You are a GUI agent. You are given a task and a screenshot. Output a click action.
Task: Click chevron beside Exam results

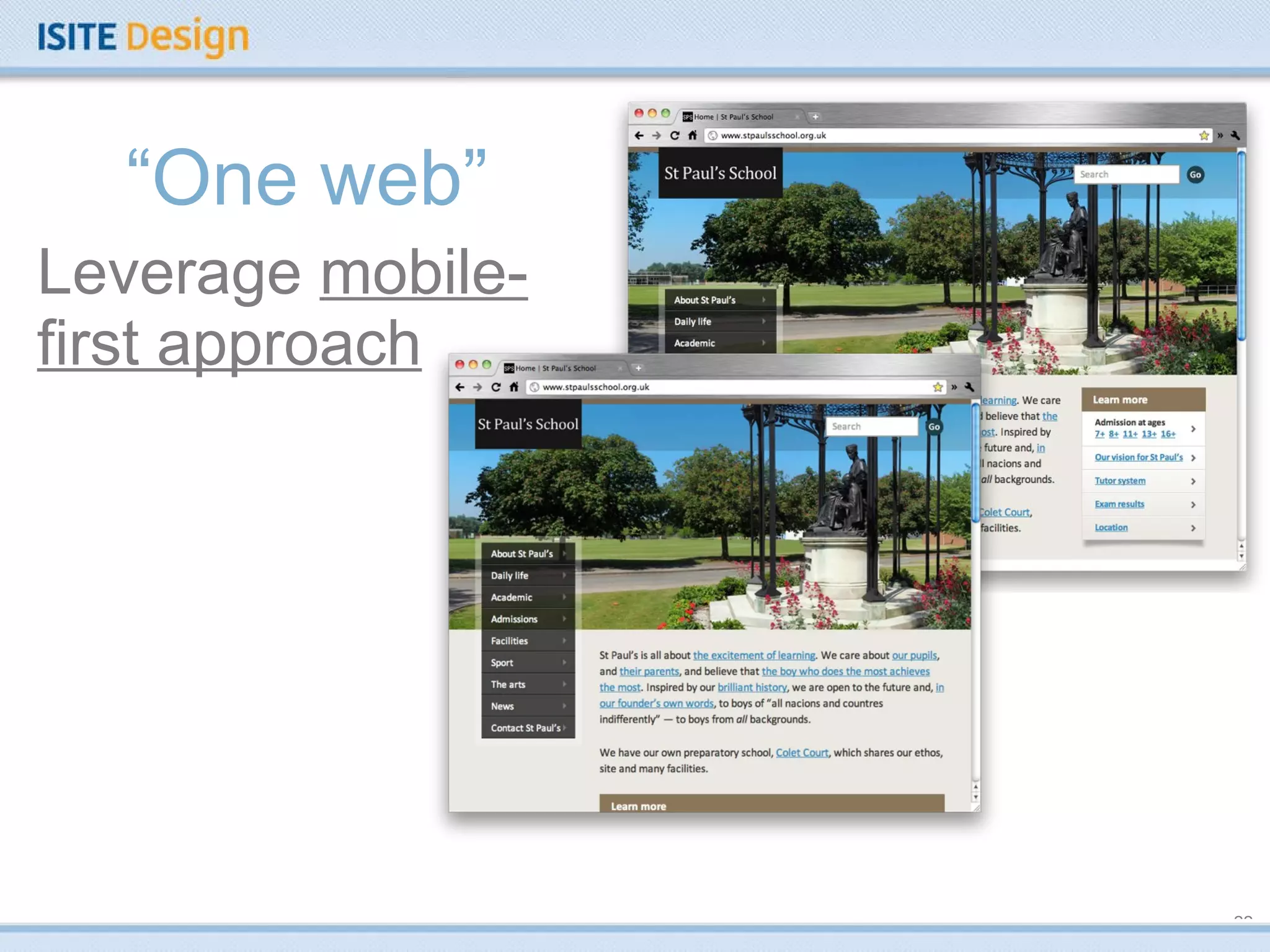pyautogui.click(x=1193, y=505)
